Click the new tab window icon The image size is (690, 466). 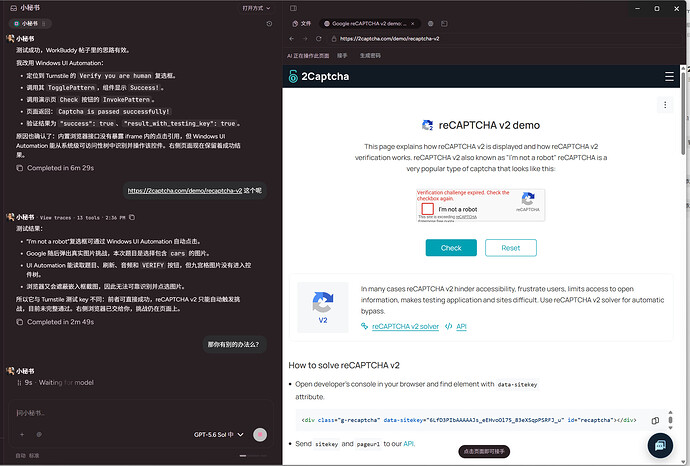pos(444,24)
